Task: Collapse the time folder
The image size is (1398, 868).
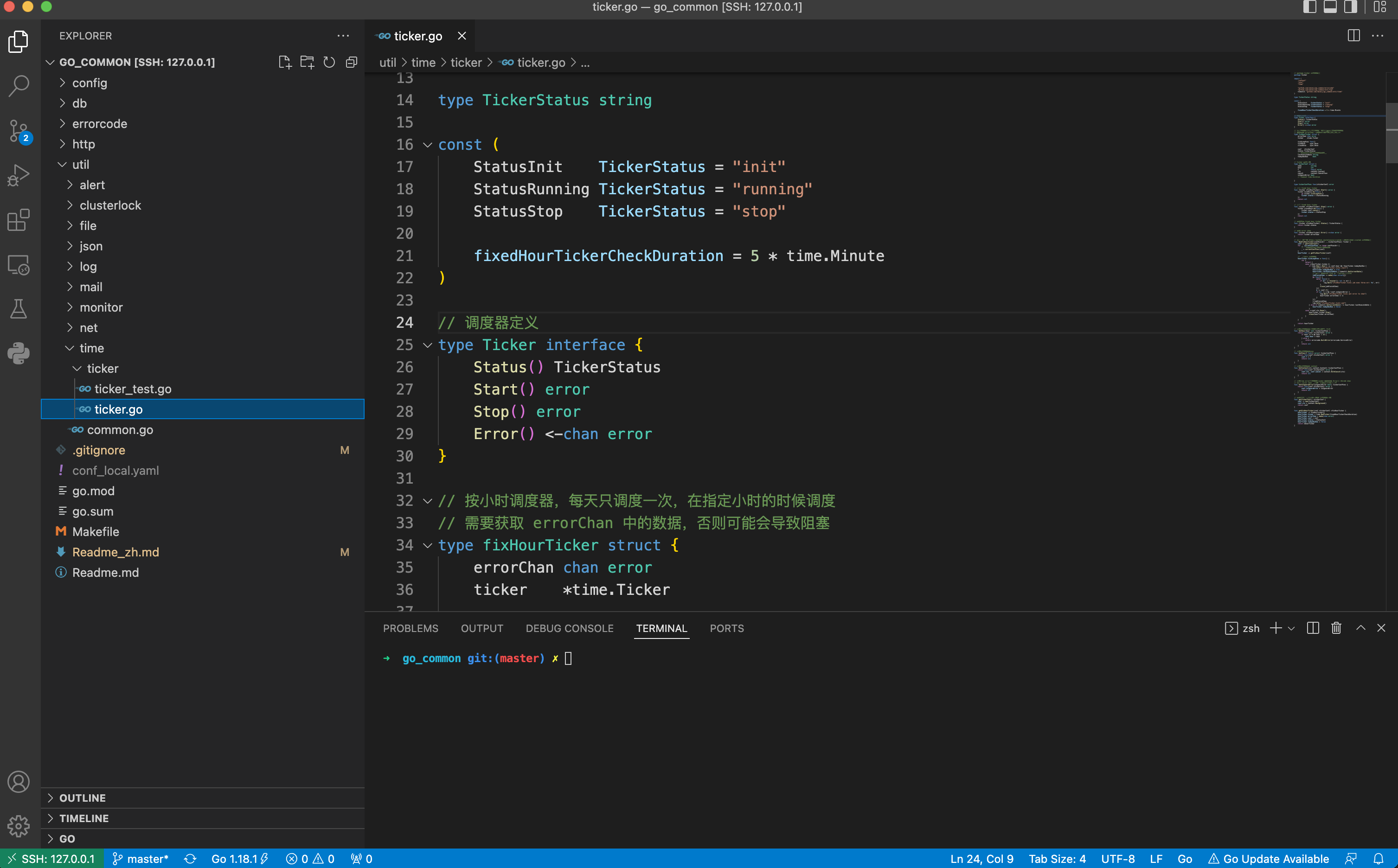Action: pyautogui.click(x=203, y=348)
